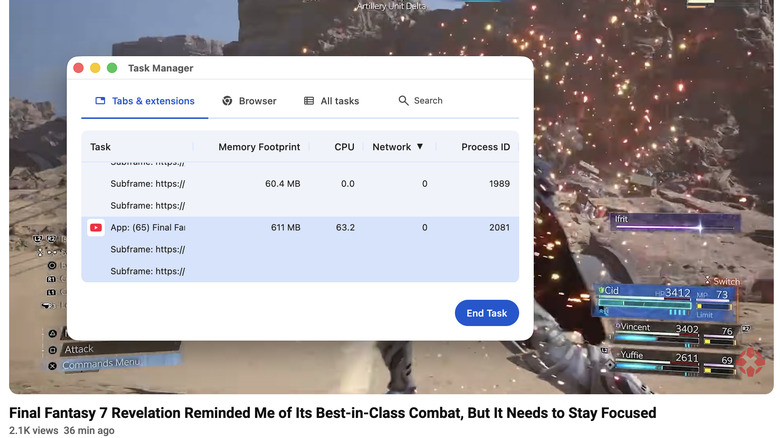Click Process ID 1989
This screenshot has width=780, height=438.
[x=499, y=184]
